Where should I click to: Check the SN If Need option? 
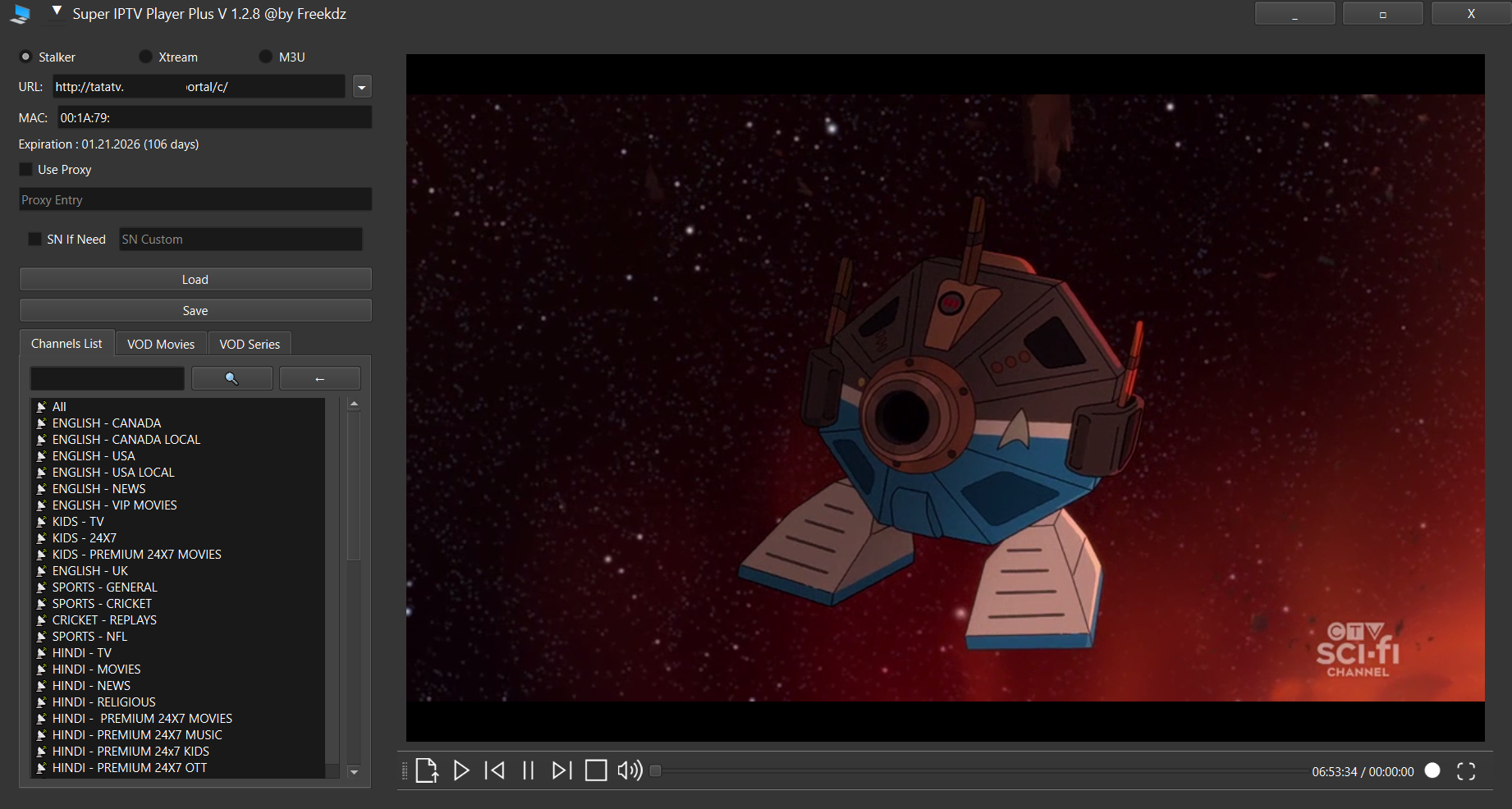point(34,239)
